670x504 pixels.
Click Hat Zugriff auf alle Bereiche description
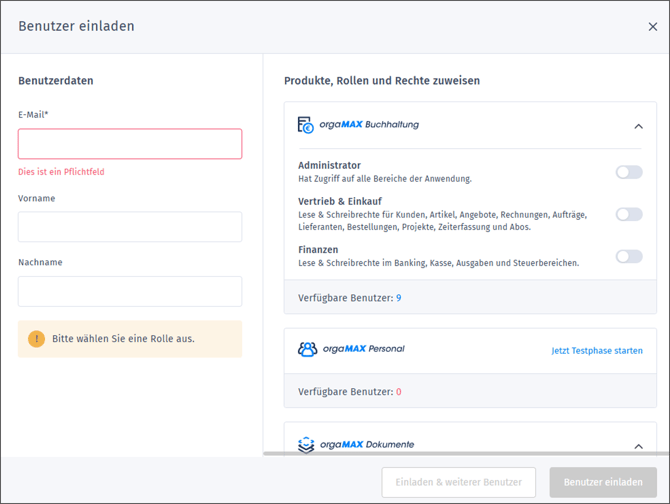tap(385, 179)
